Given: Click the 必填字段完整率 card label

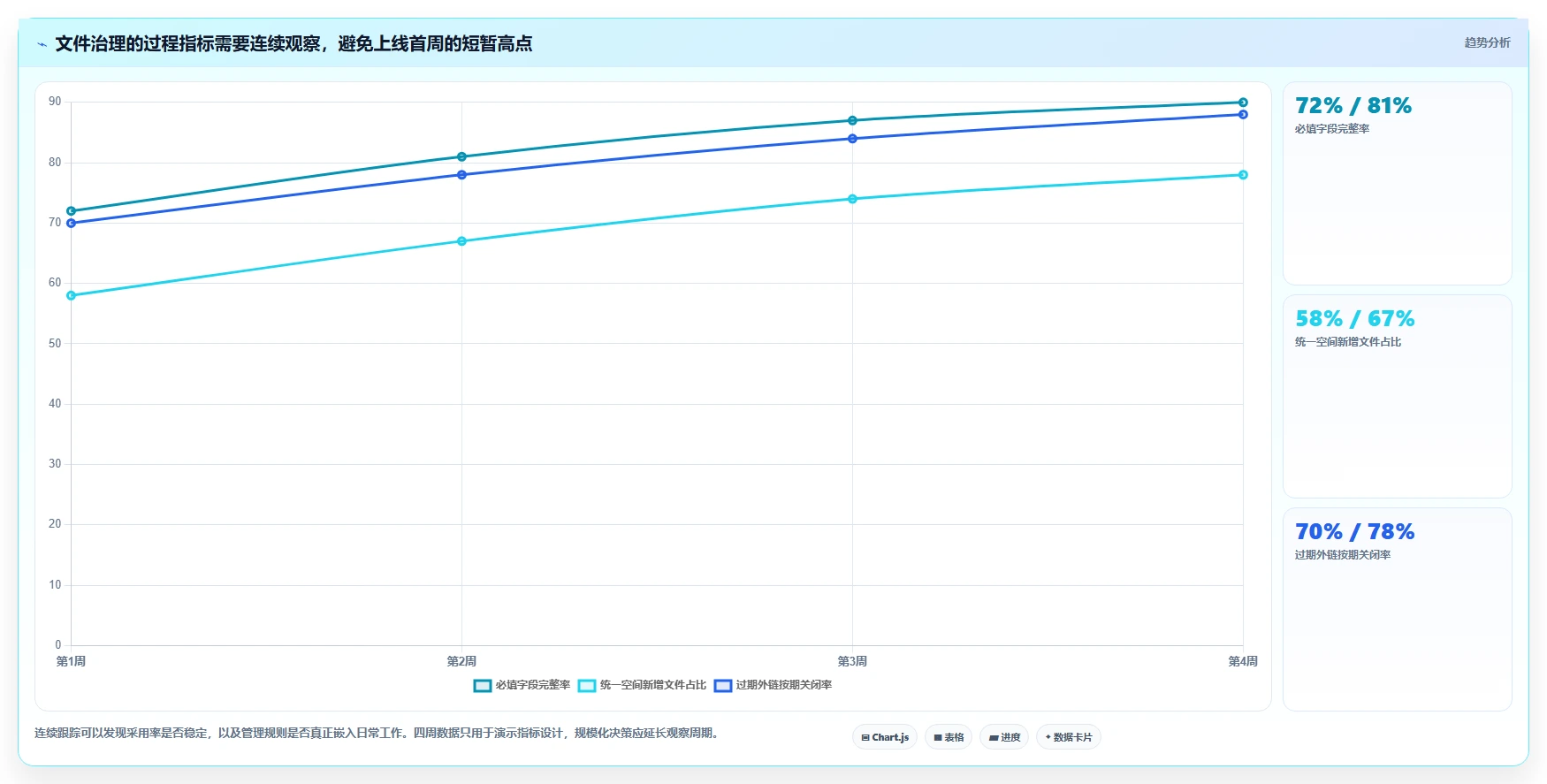Looking at the screenshot, I should coord(1332,129).
